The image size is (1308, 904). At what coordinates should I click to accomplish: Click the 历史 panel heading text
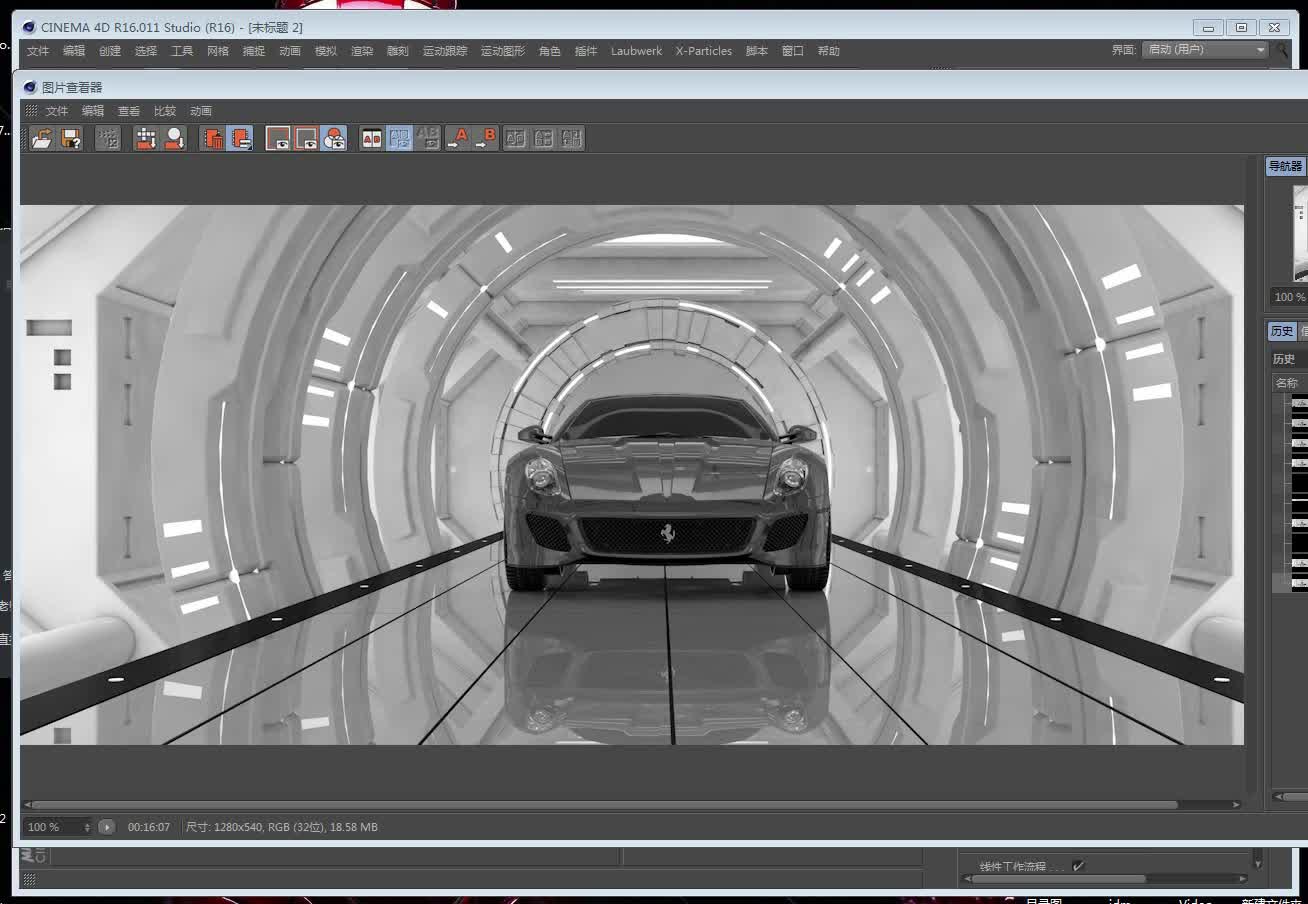click(x=1284, y=359)
